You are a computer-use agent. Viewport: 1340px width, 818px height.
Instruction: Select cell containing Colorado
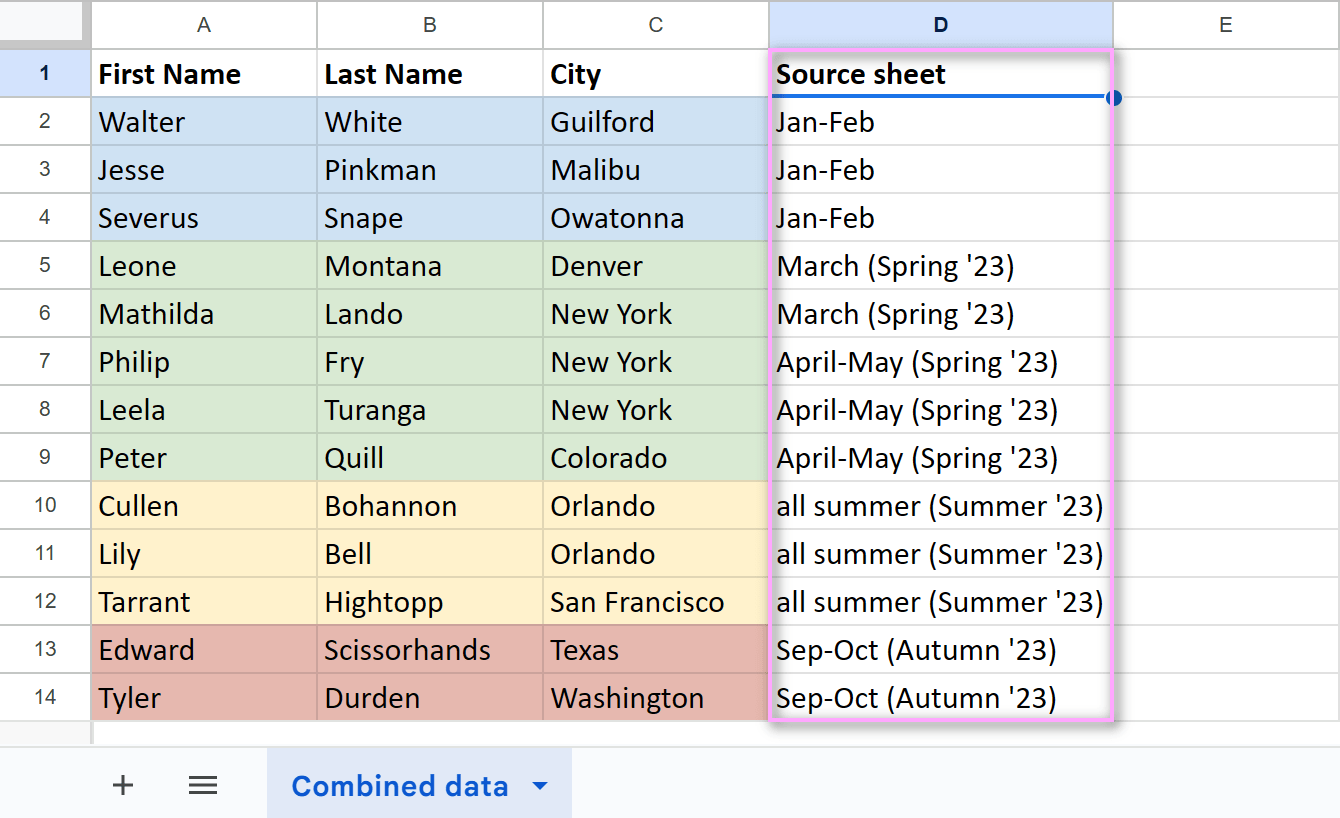[x=656, y=458]
